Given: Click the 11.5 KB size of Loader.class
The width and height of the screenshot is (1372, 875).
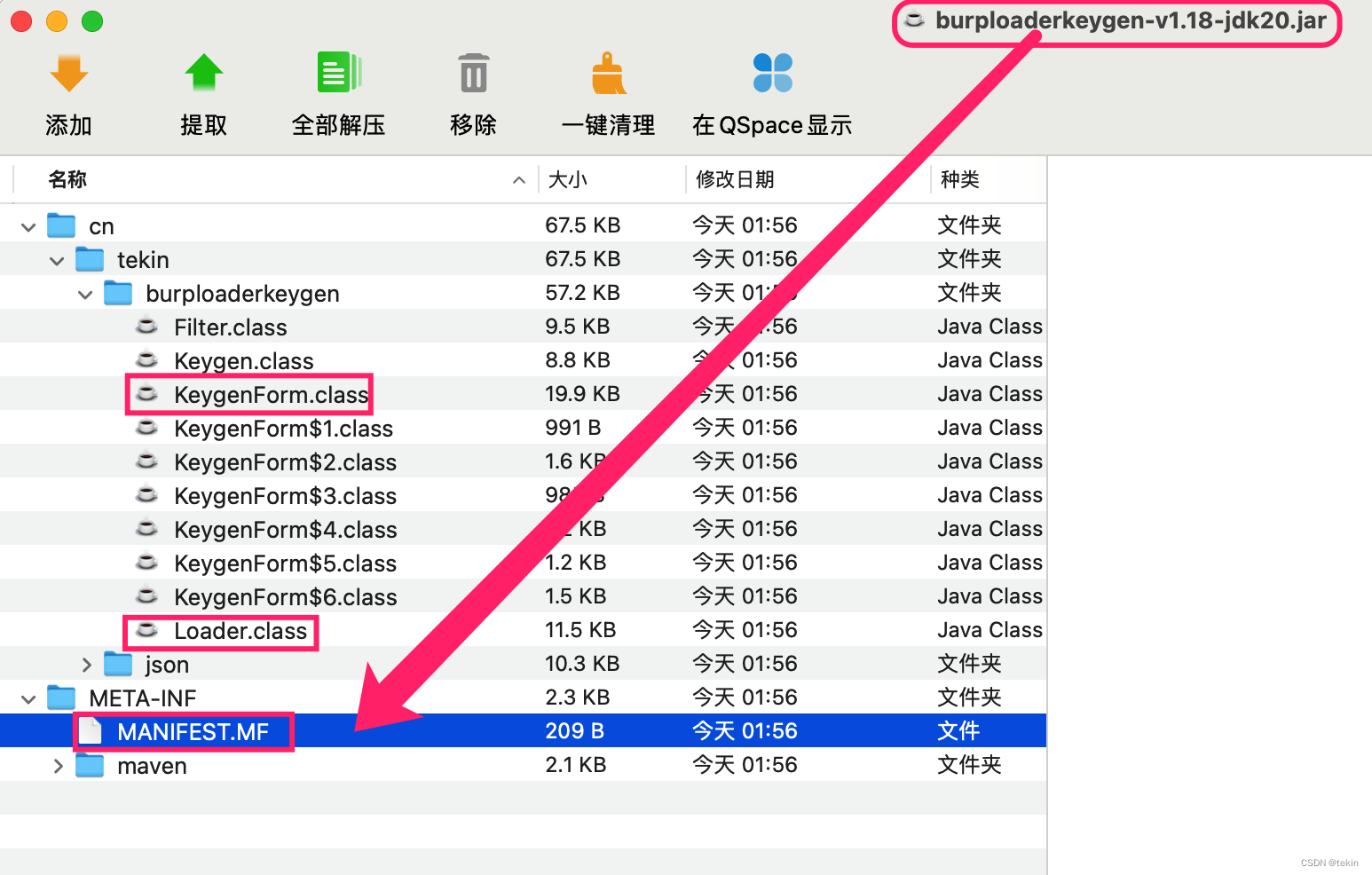Looking at the screenshot, I should (580, 630).
